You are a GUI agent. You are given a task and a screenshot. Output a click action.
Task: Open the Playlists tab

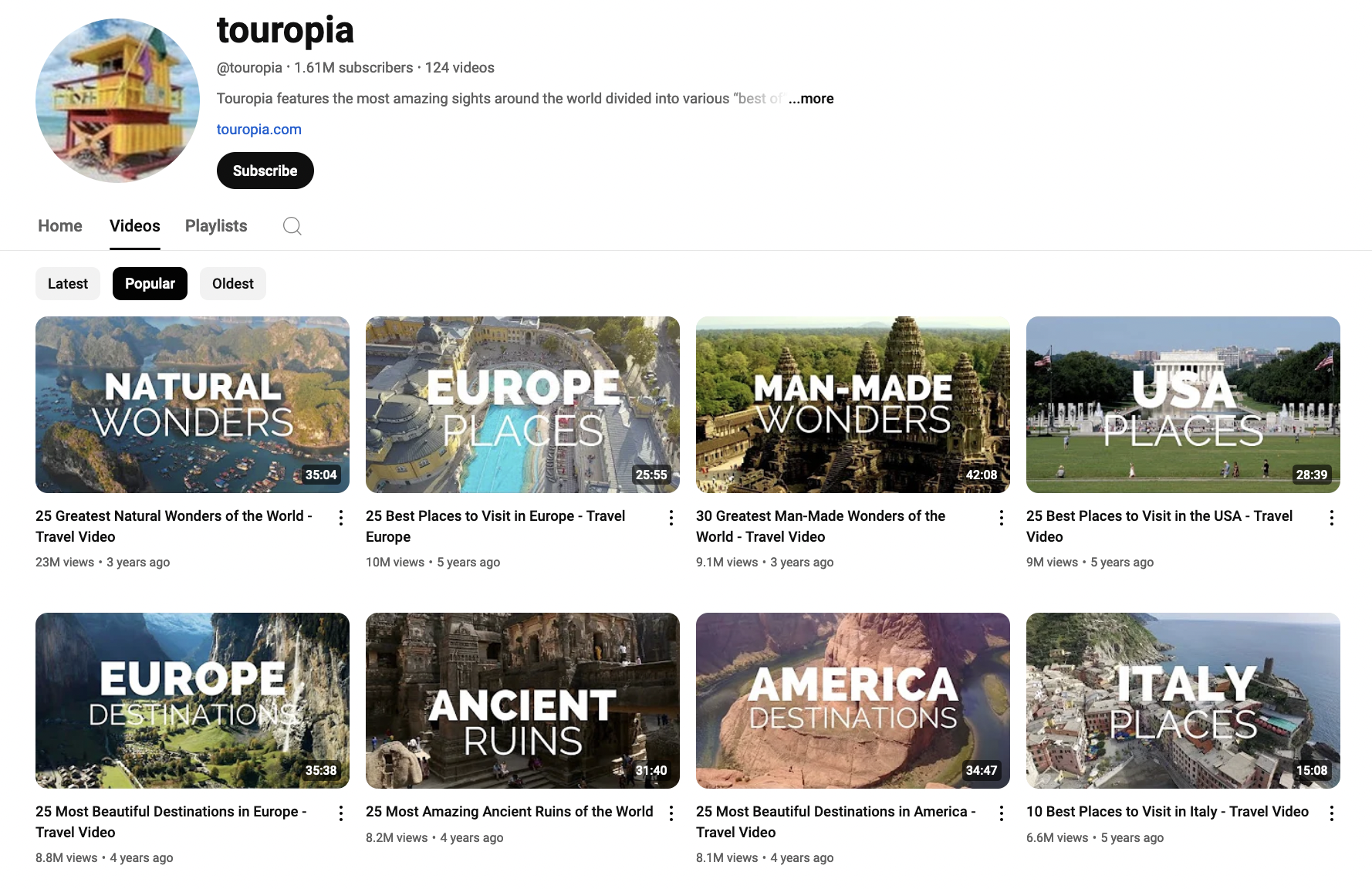coord(216,226)
